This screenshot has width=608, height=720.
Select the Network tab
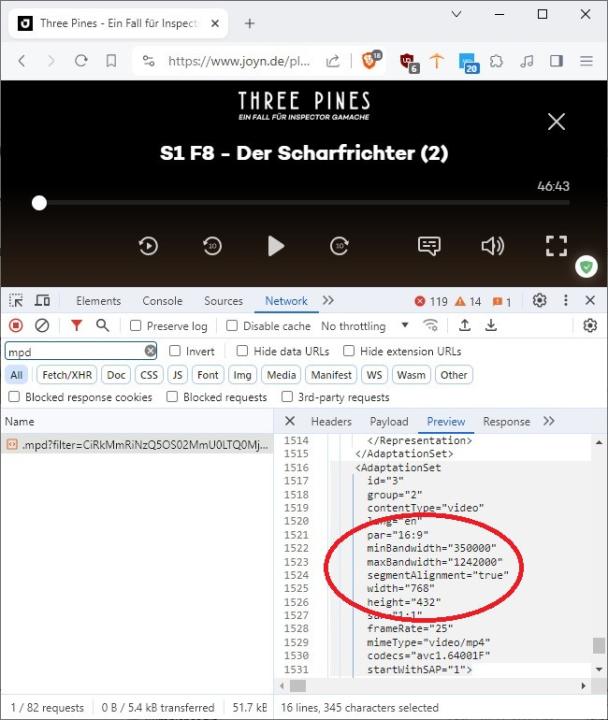click(x=286, y=301)
